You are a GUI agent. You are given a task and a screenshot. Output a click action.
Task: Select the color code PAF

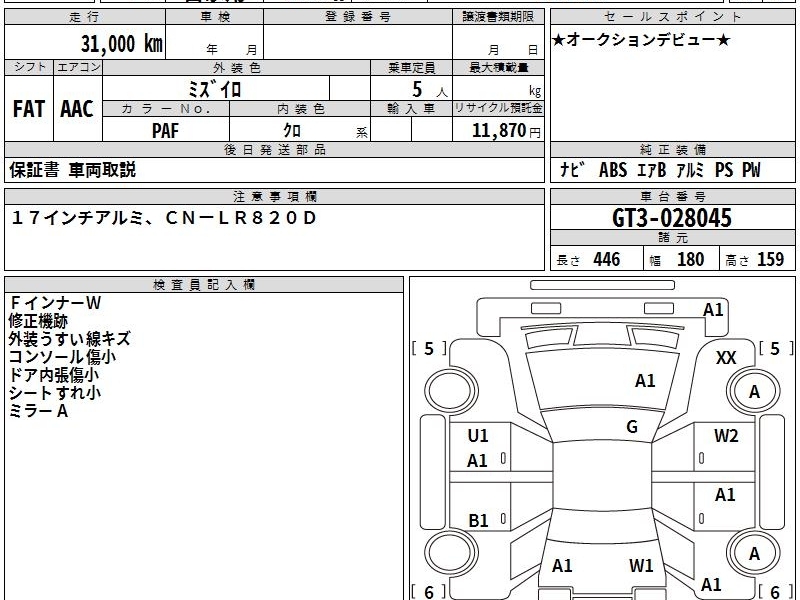165,131
